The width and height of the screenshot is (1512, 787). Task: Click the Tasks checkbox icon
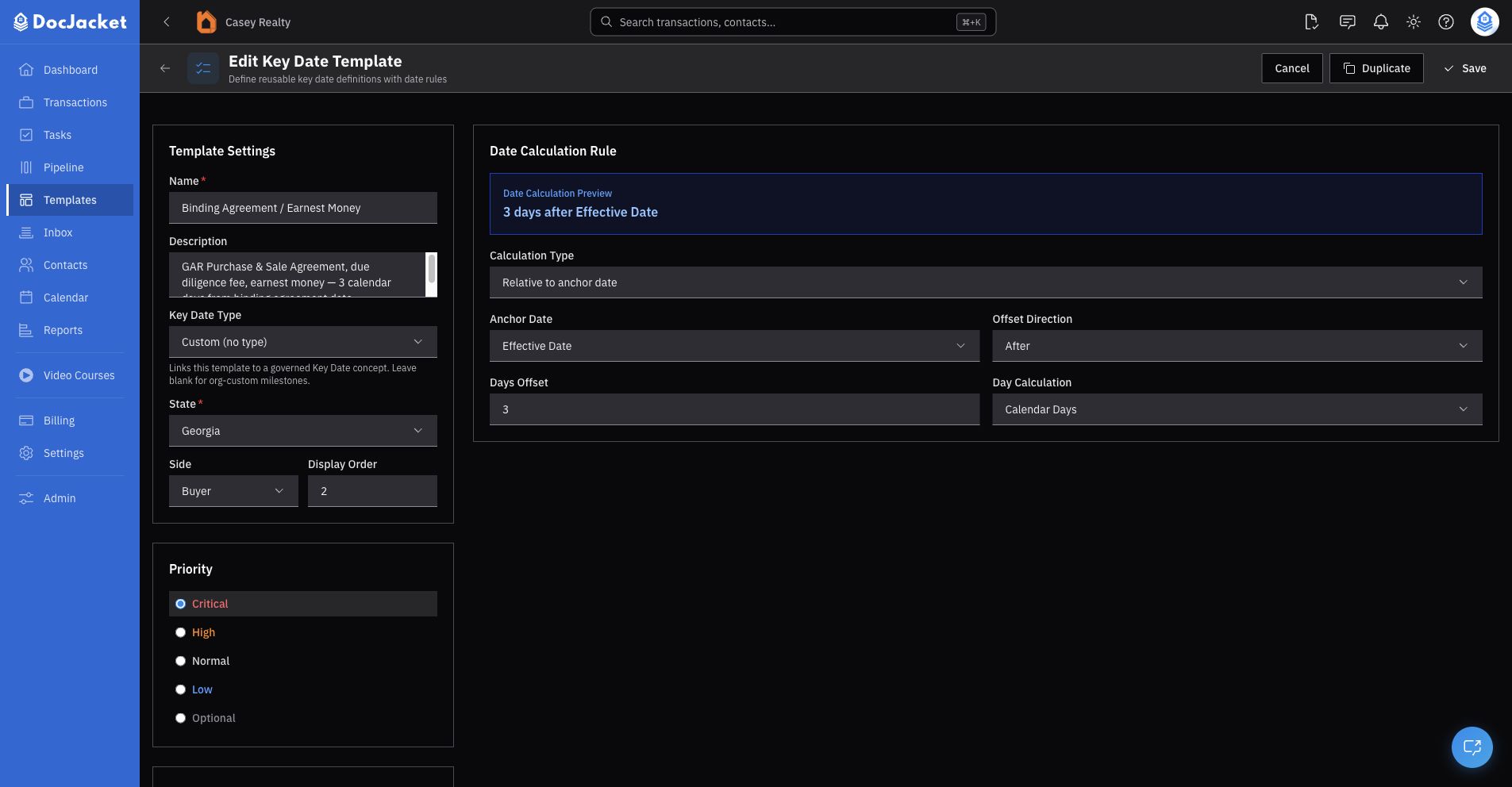(x=26, y=135)
